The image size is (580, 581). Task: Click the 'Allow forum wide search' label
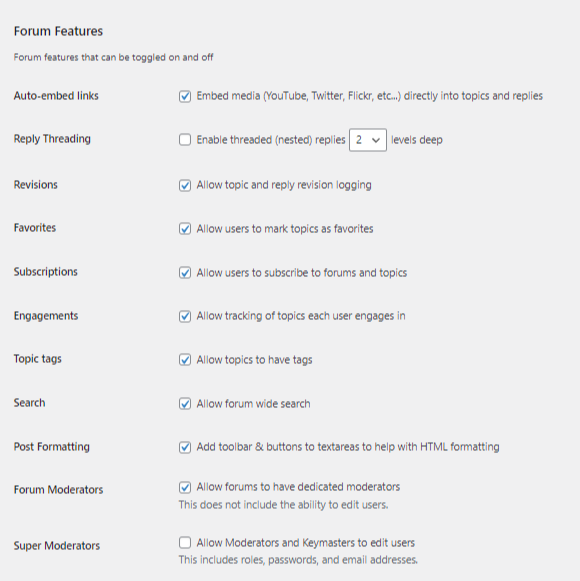tap(253, 404)
